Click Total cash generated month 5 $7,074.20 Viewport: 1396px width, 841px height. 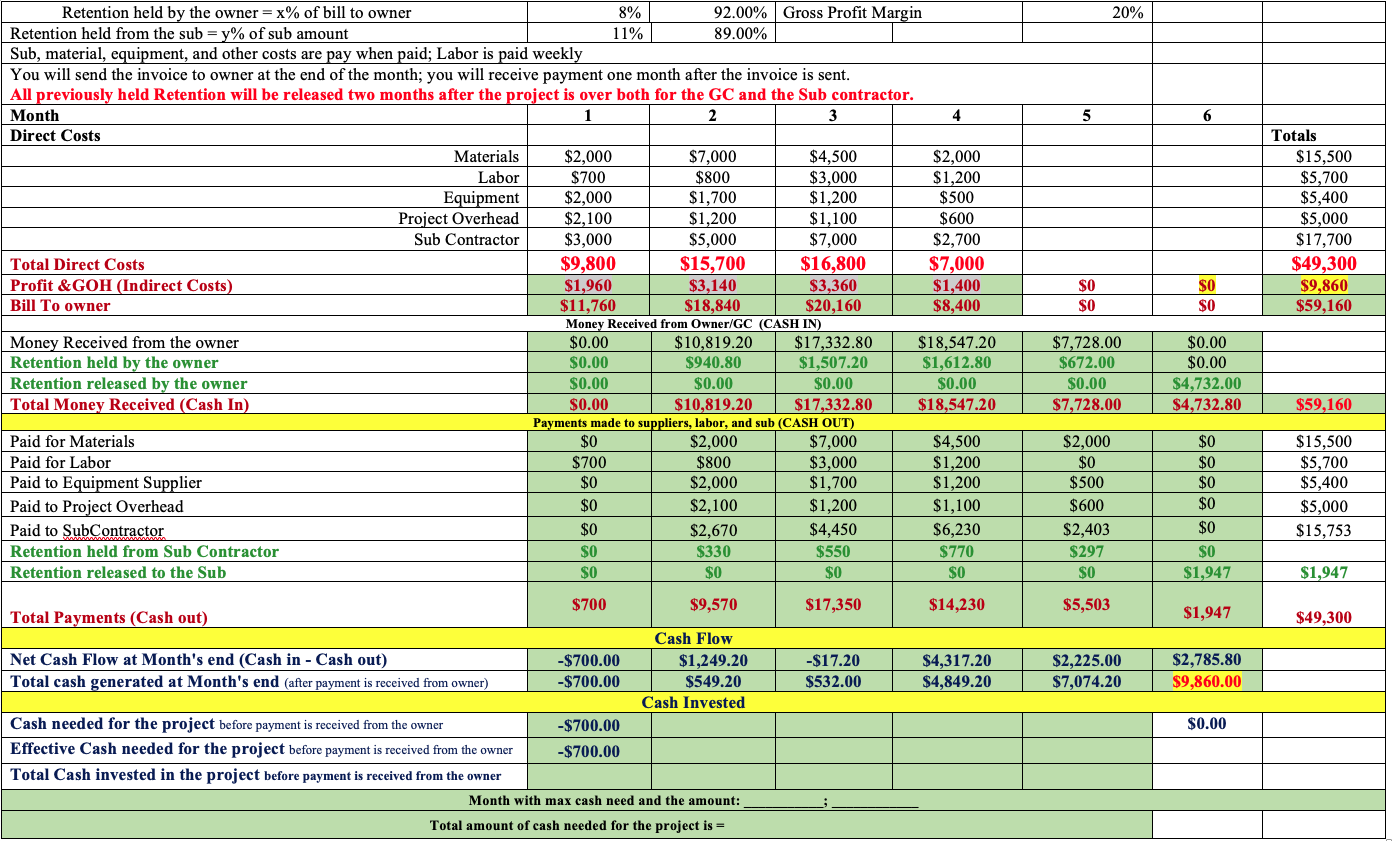click(1087, 681)
